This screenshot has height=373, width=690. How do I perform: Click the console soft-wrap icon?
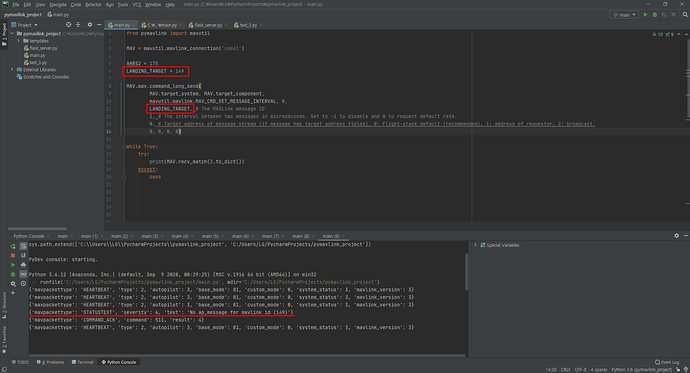[x=23, y=245]
